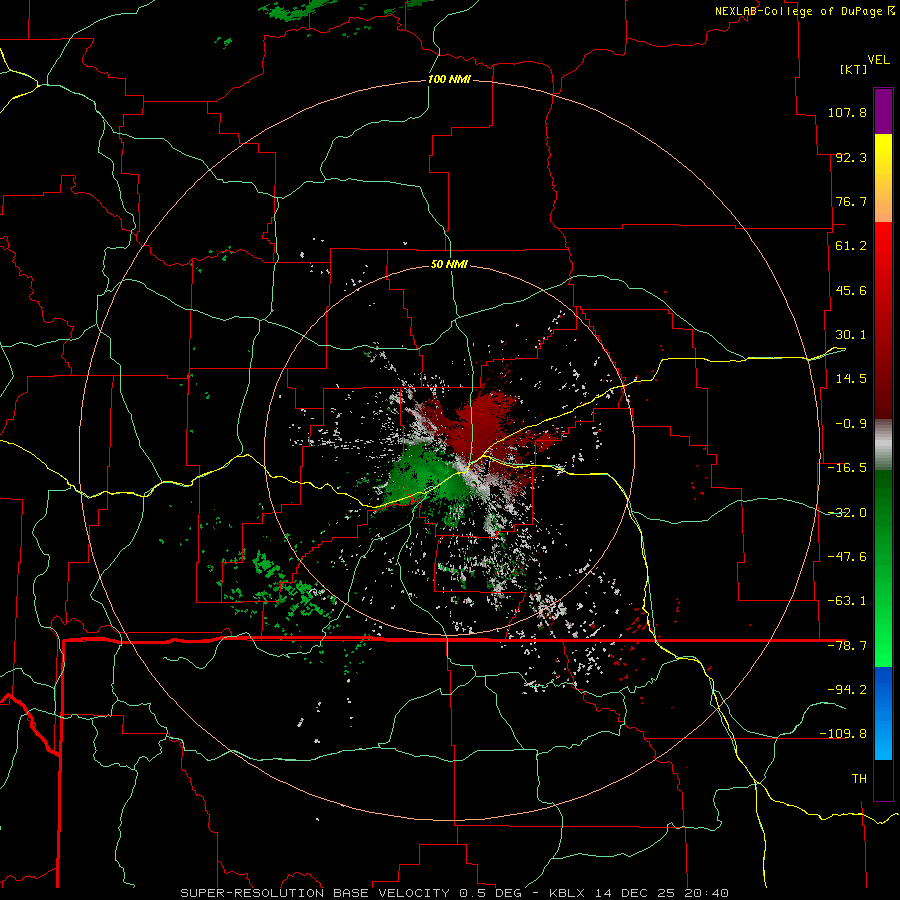Click the TH label on the scale
This screenshot has width=900, height=900.
pyautogui.click(x=859, y=778)
